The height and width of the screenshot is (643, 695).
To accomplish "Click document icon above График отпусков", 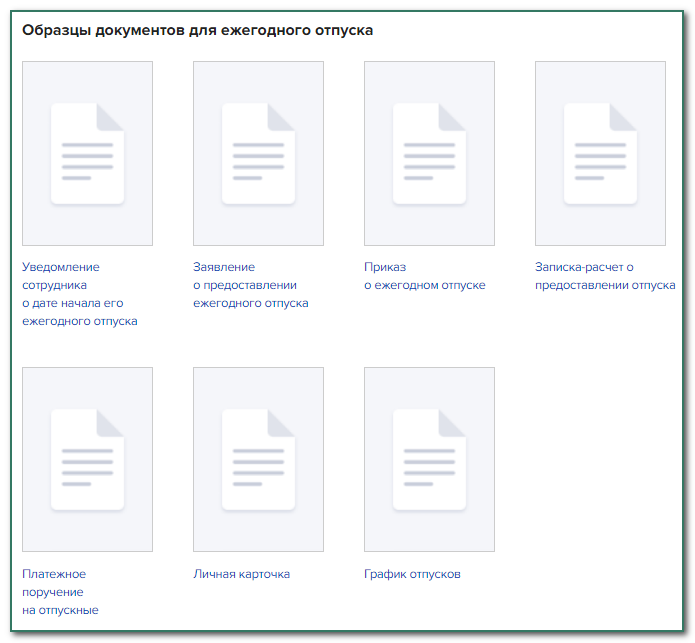I will (x=429, y=460).
